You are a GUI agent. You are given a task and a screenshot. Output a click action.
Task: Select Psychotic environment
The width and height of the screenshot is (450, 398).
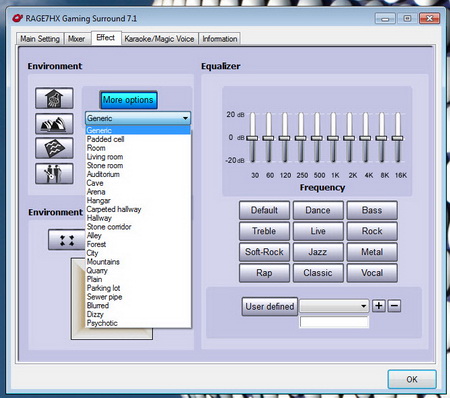point(138,323)
